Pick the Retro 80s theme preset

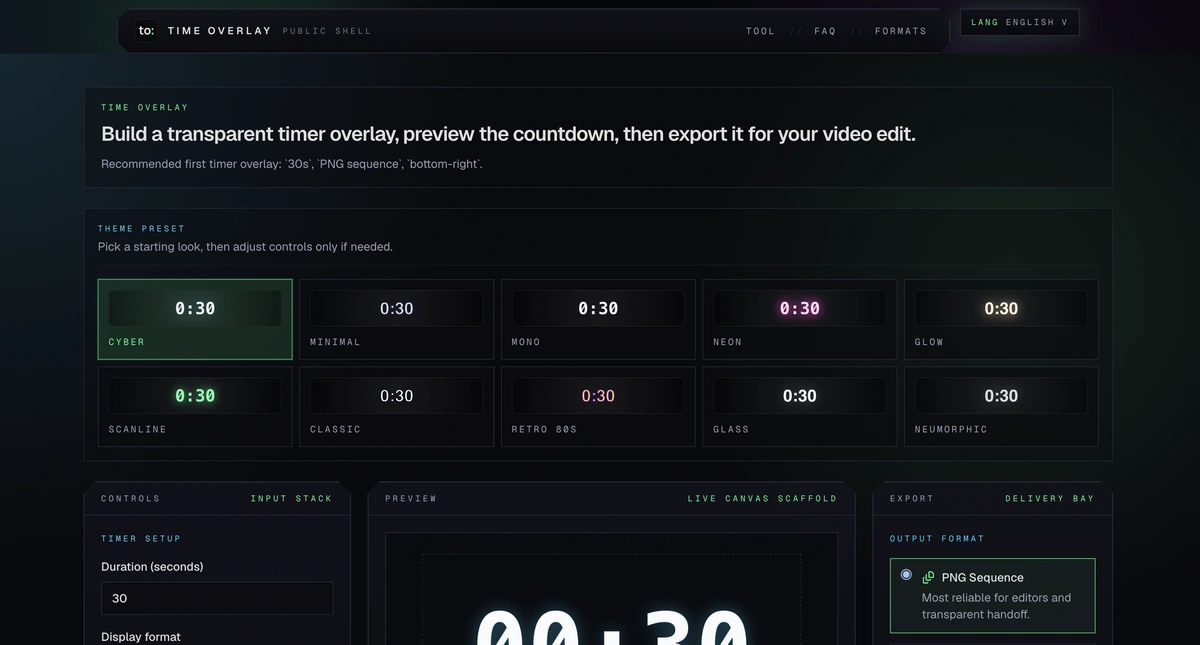pyautogui.click(x=598, y=407)
